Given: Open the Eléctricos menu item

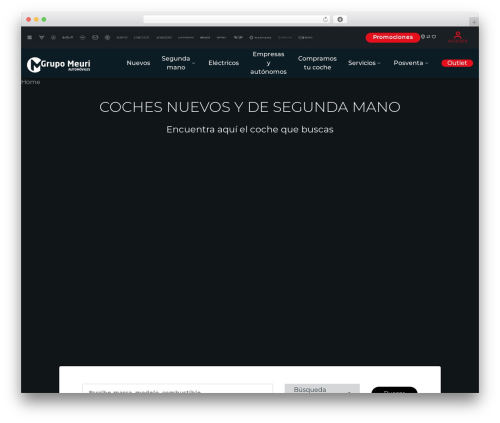Looking at the screenshot, I should point(224,63).
